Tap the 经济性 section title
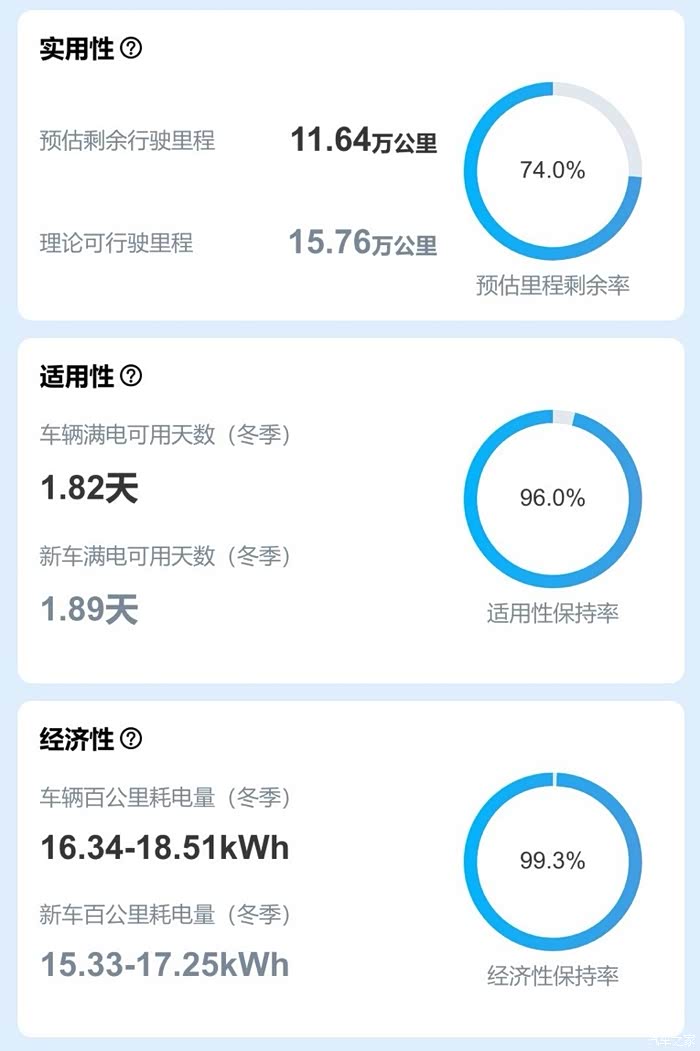The width and height of the screenshot is (700, 1051). point(77,740)
